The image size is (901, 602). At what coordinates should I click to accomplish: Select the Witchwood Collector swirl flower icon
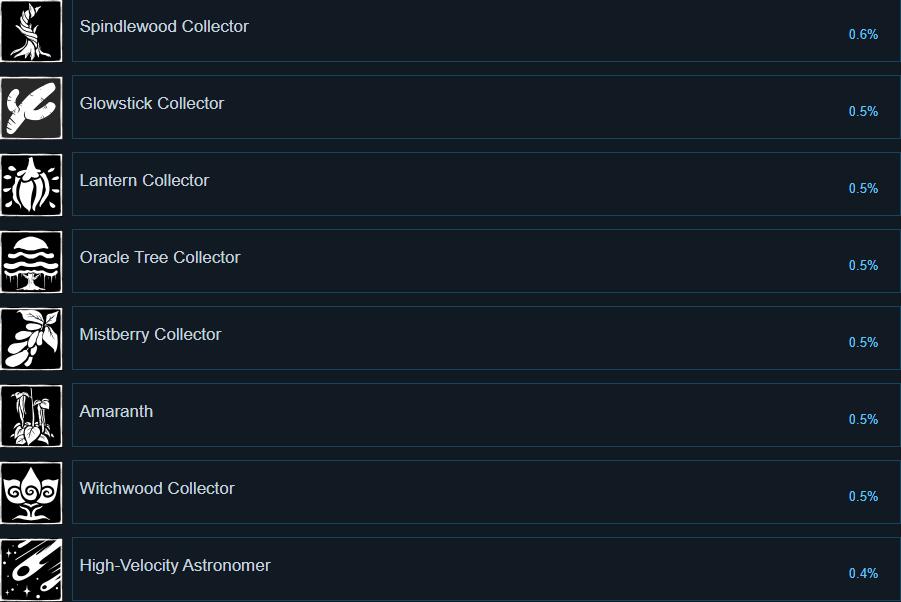click(x=31, y=493)
